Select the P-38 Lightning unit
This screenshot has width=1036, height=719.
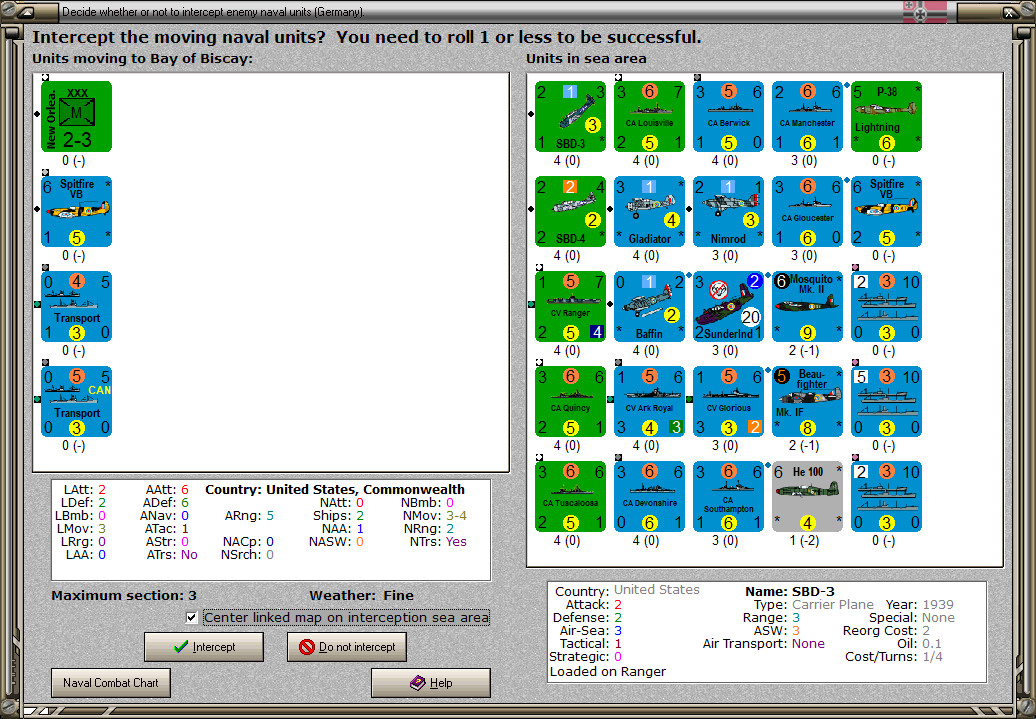(x=887, y=116)
